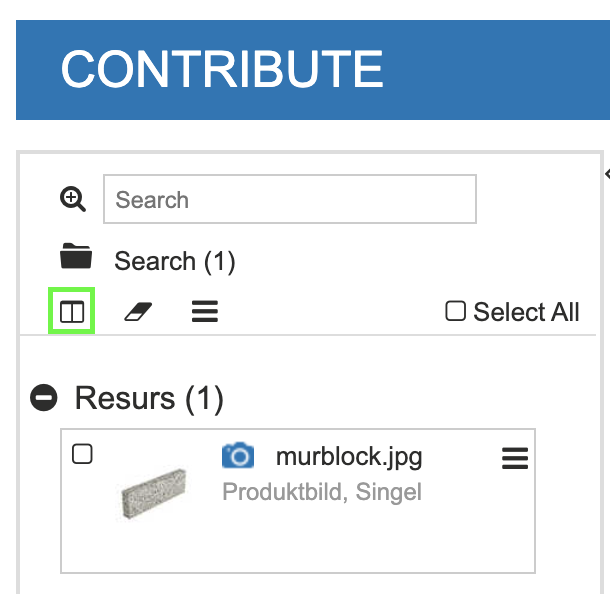Click the magnifier search icon
Screen dimensions: 610x594
73,199
